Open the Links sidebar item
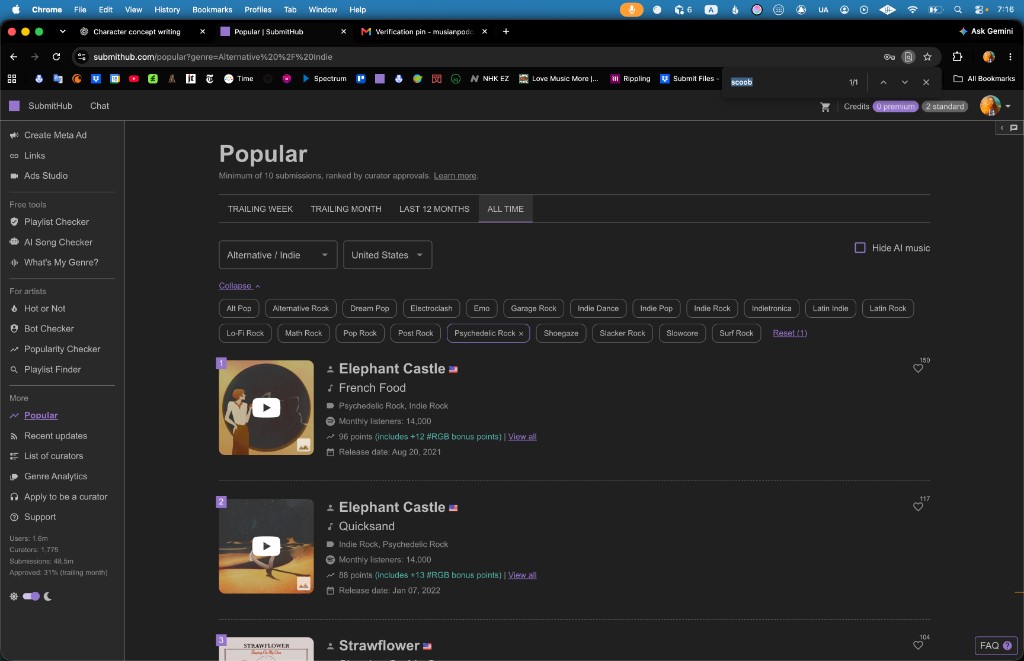Viewport: 1024px width, 661px height. [34, 155]
